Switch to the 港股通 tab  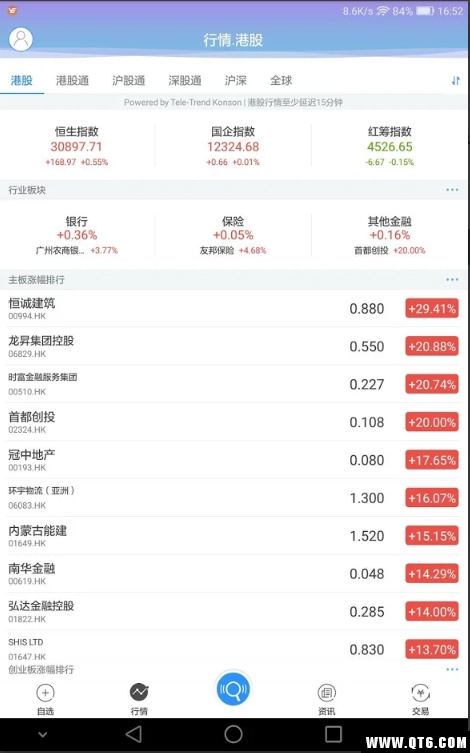[x=72, y=80]
